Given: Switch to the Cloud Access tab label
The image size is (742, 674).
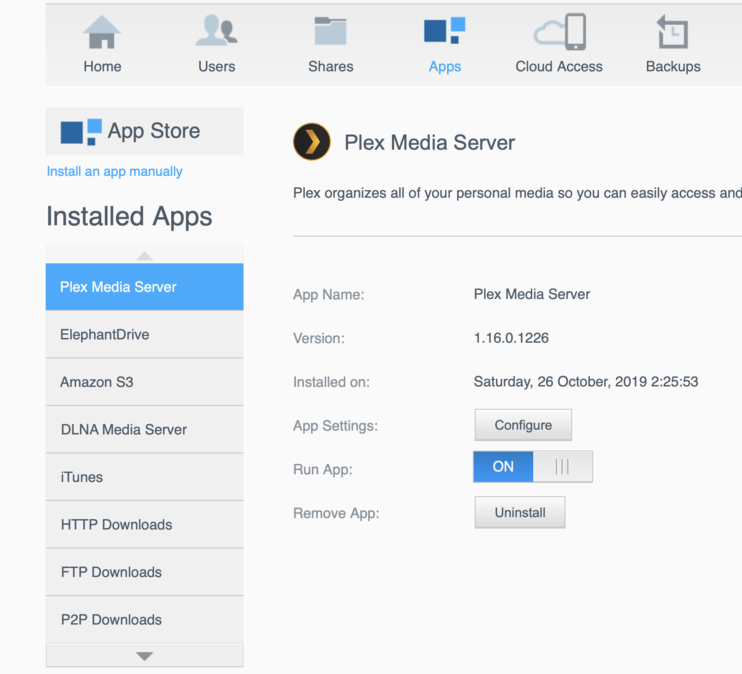Looking at the screenshot, I should pyautogui.click(x=559, y=67).
